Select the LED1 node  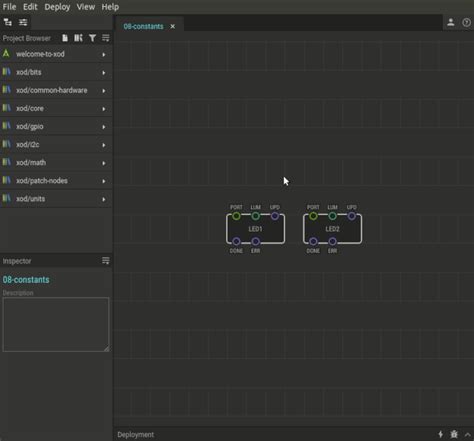pyautogui.click(x=255, y=229)
